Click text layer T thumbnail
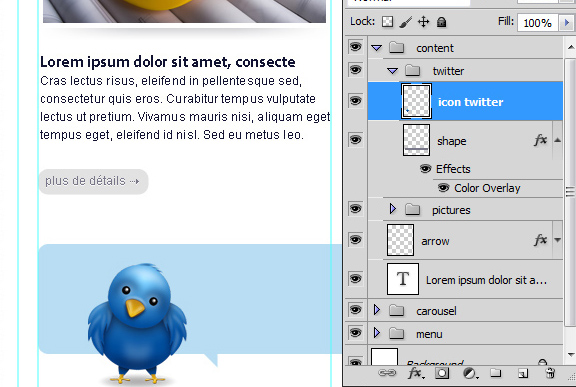The height and width of the screenshot is (387, 576). coord(403,279)
